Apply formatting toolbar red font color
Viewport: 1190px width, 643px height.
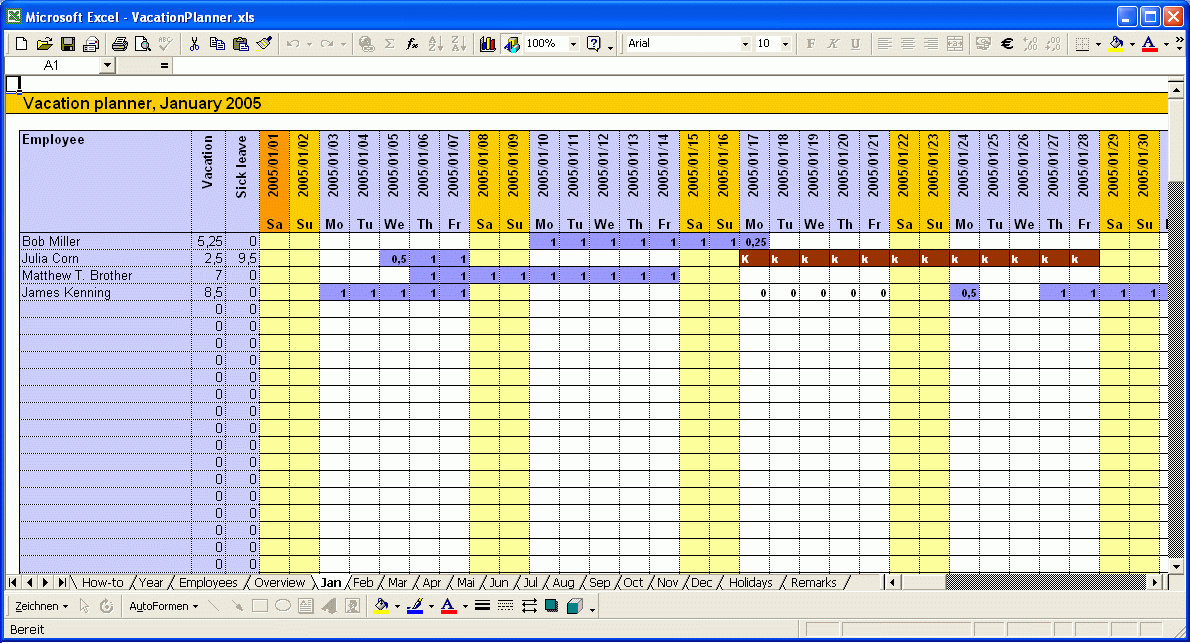1150,44
